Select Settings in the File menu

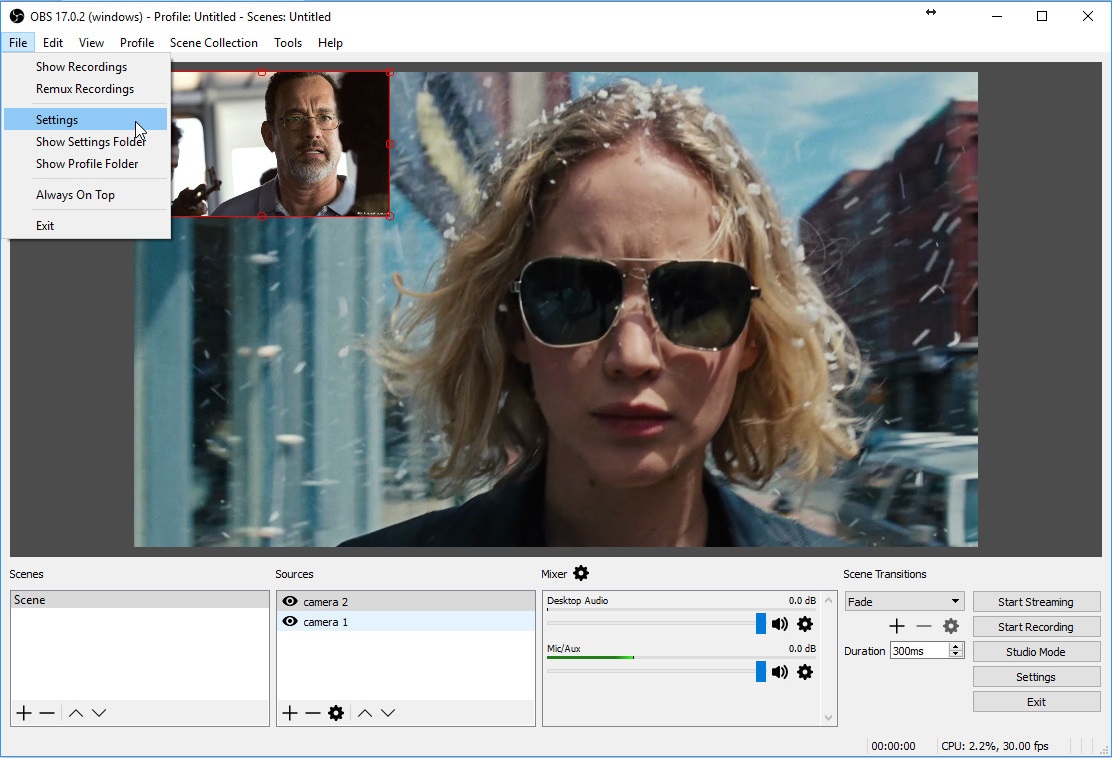(86, 120)
